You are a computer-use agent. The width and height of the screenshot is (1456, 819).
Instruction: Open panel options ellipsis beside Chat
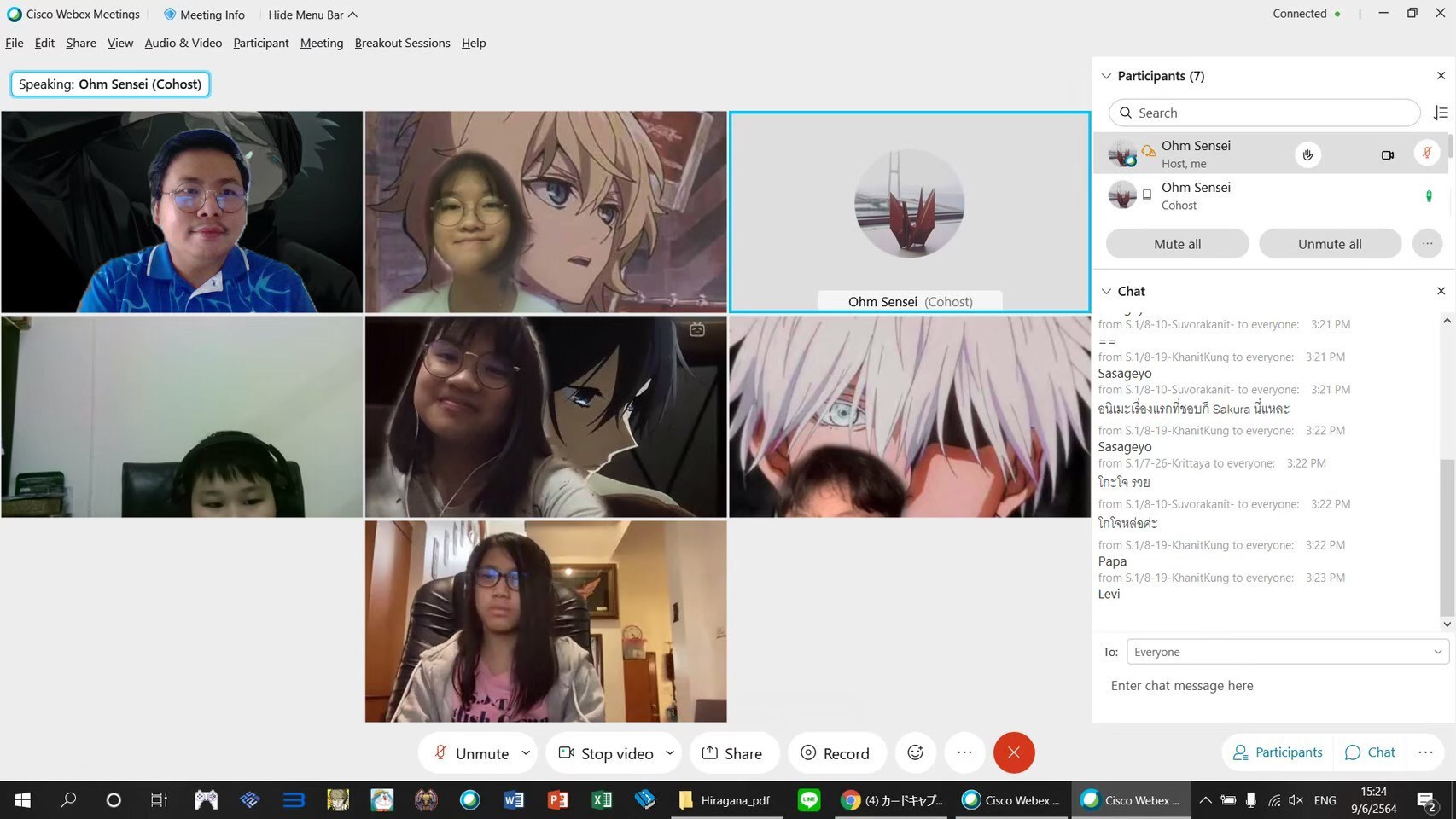[1425, 752]
